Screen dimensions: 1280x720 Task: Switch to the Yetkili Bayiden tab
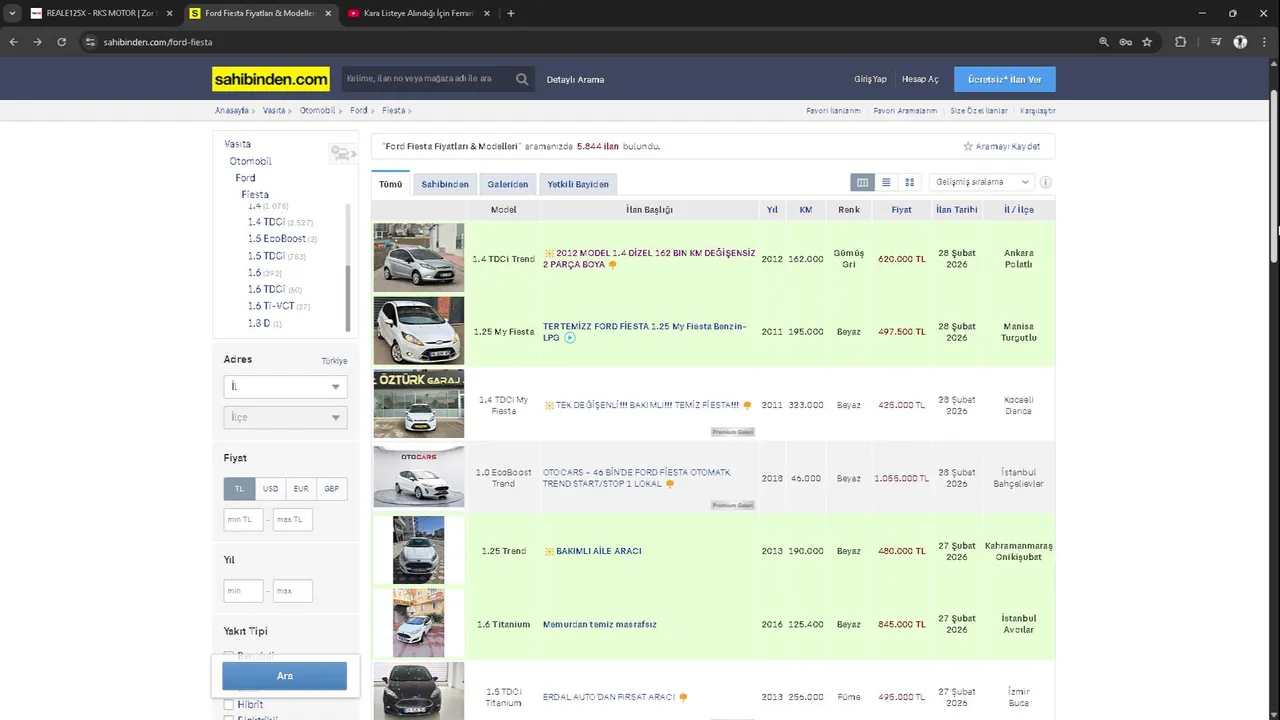(x=578, y=184)
